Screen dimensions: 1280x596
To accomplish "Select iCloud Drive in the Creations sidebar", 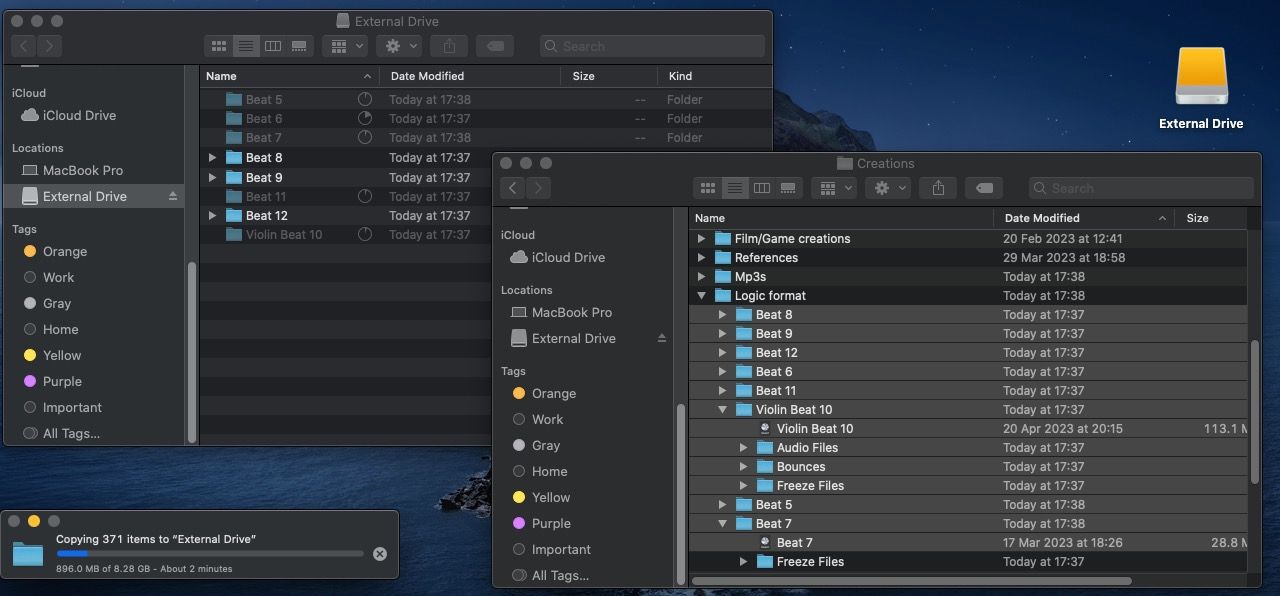I will [566, 257].
